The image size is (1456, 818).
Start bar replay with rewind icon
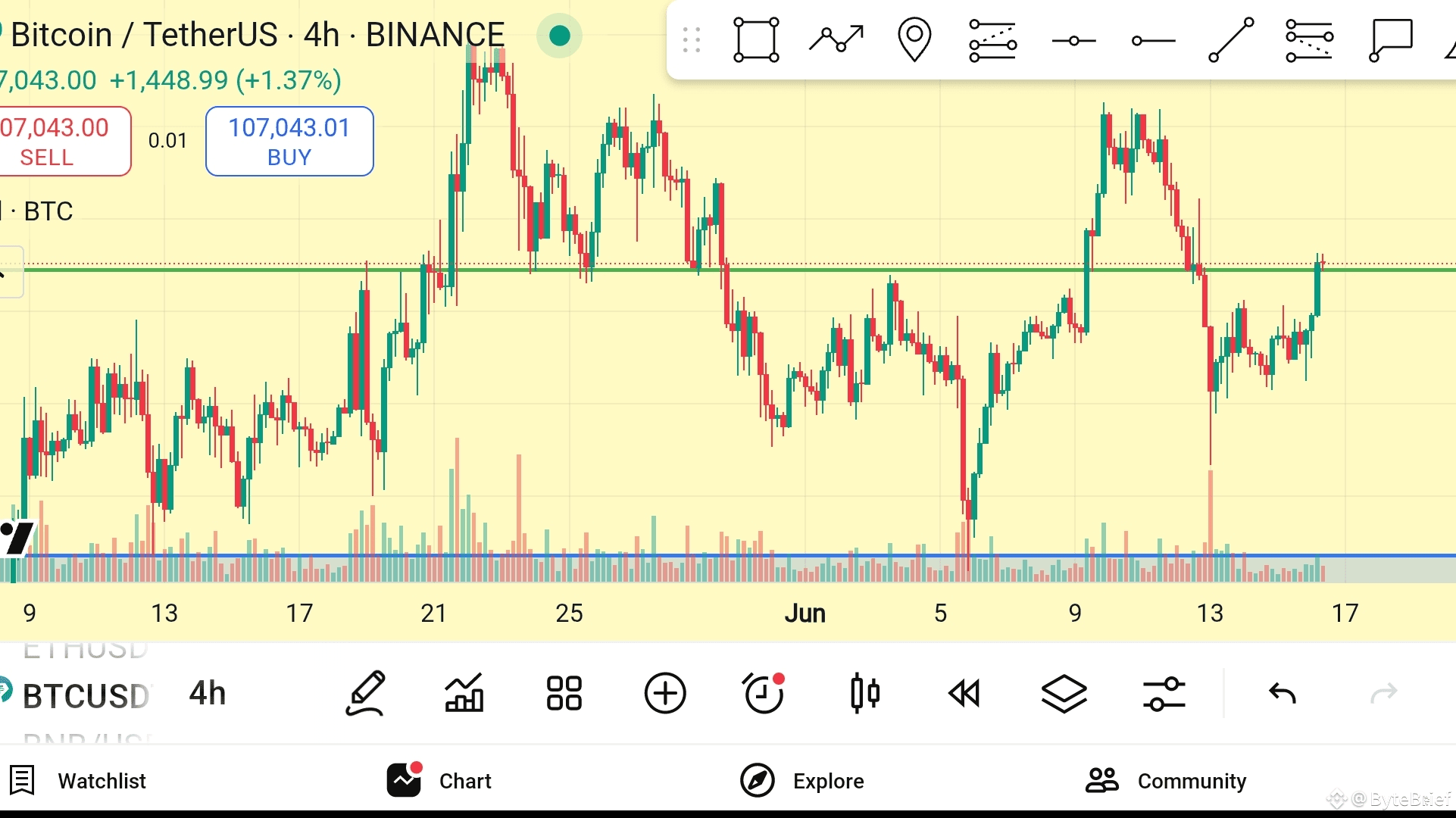coord(964,693)
